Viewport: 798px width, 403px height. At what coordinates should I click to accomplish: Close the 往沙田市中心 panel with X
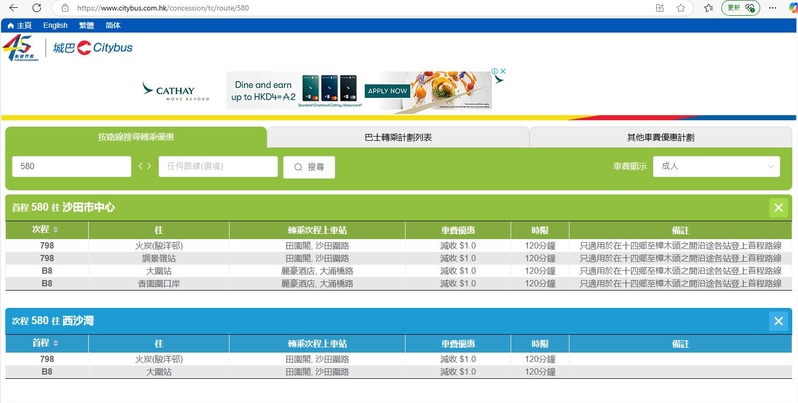tap(778, 207)
